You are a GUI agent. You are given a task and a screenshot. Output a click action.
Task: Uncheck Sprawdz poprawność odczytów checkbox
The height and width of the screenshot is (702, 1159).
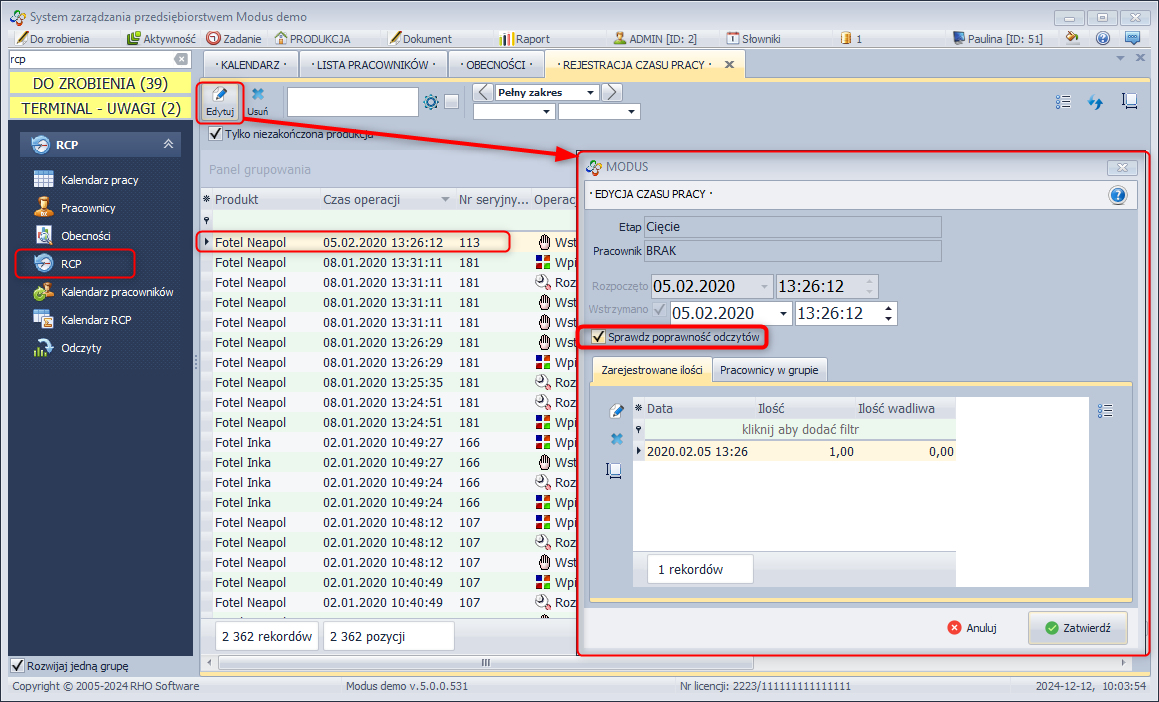pos(599,338)
